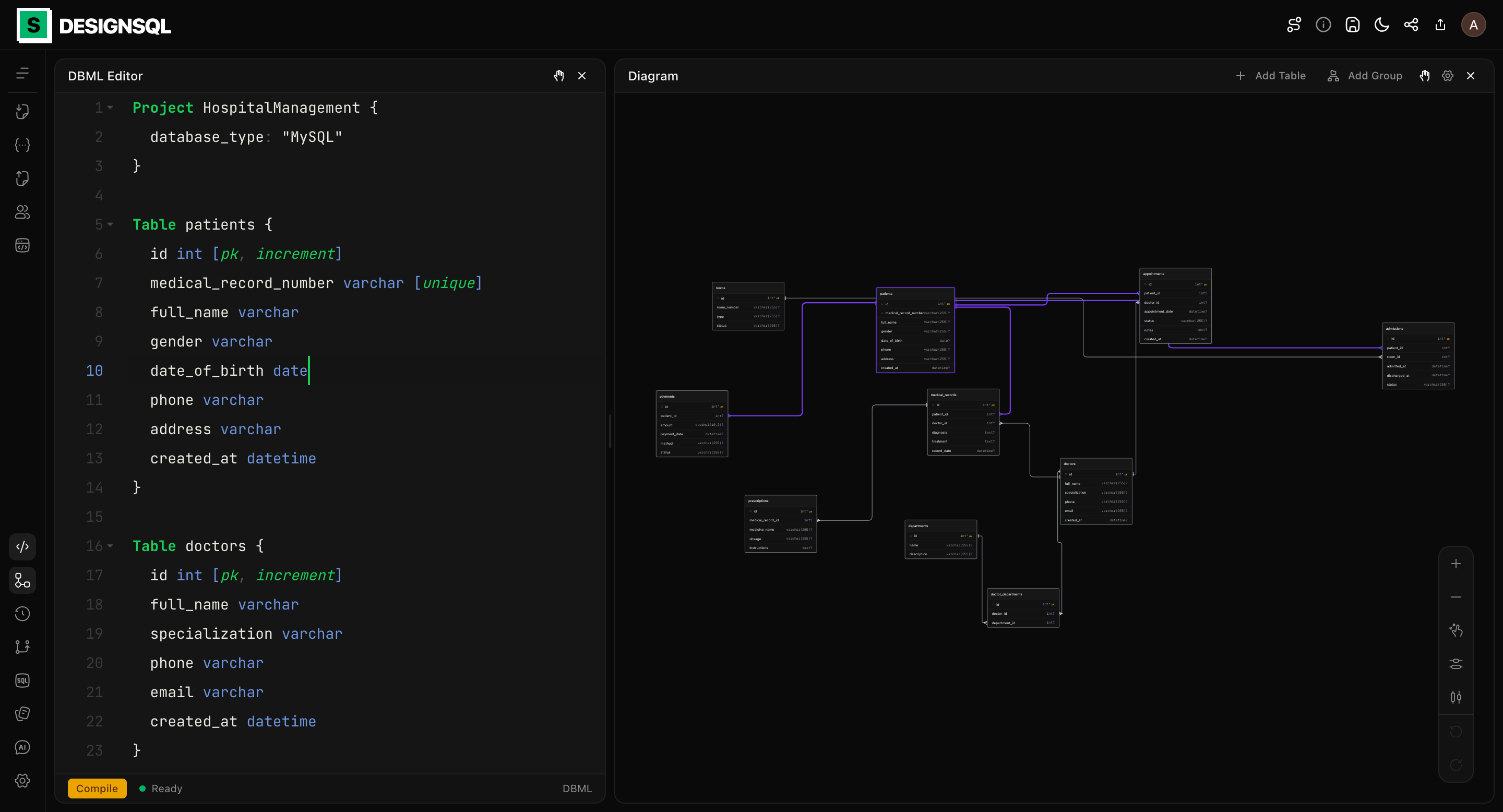The width and height of the screenshot is (1503, 812).
Task: Click the Compile button
Action: 97,789
